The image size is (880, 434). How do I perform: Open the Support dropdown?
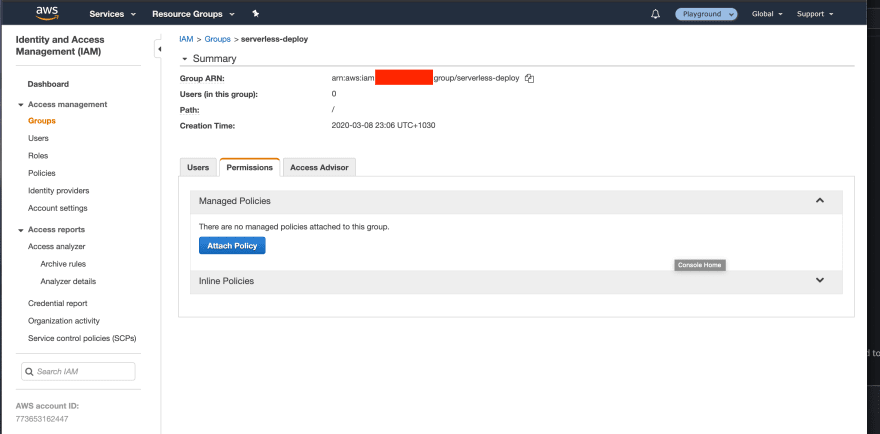click(x=815, y=14)
